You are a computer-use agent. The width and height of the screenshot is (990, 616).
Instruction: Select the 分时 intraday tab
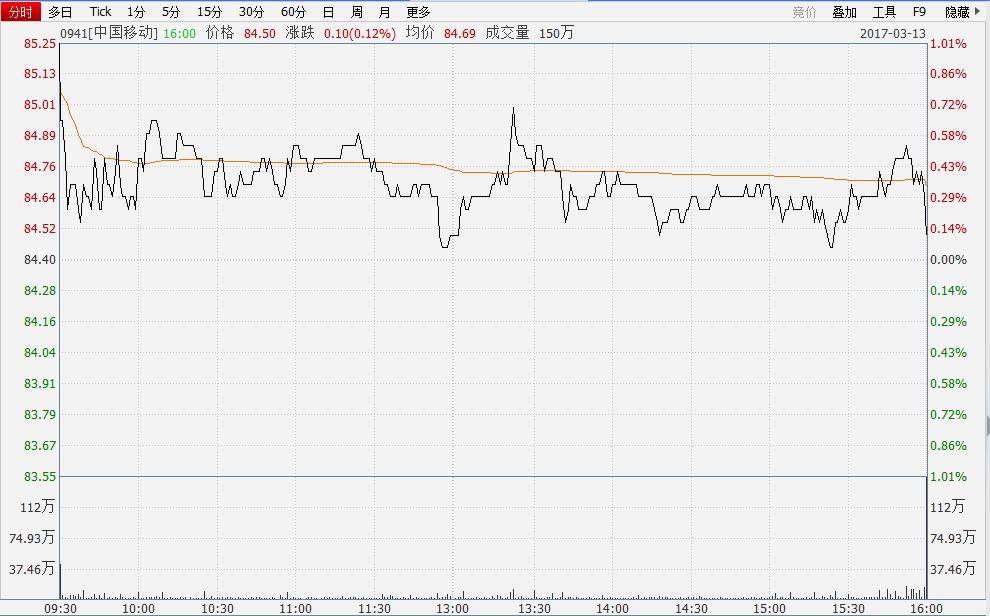click(x=20, y=11)
